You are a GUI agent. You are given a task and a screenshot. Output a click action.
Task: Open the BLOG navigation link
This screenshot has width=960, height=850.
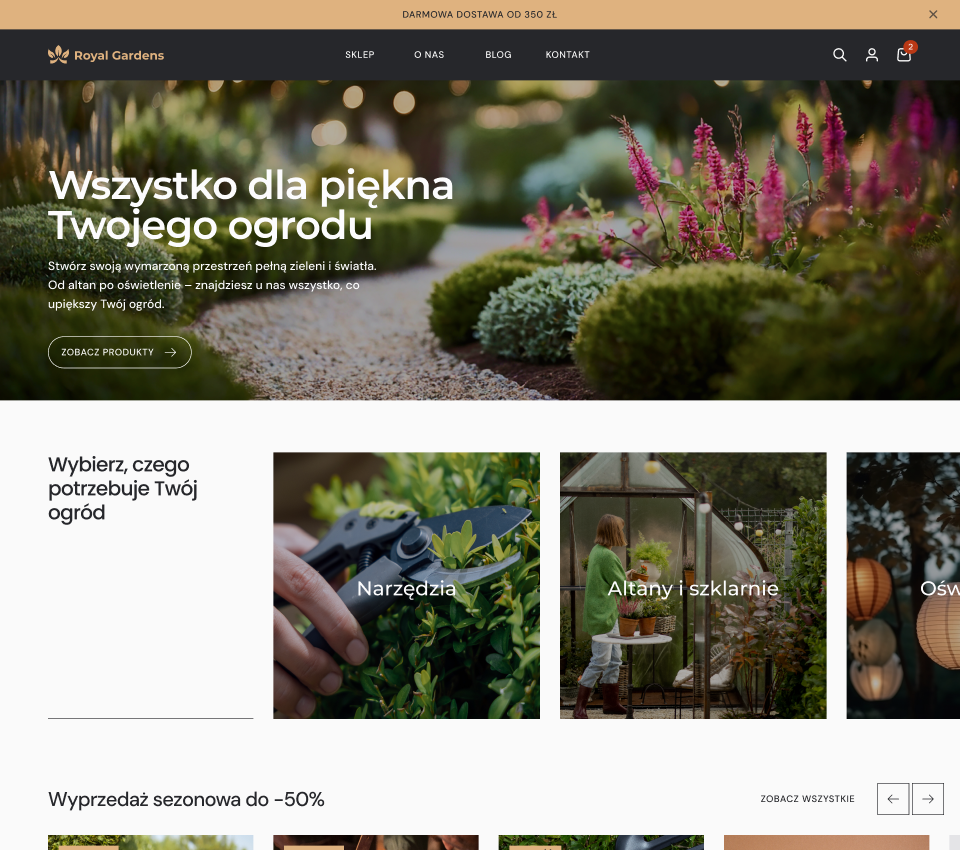[498, 55]
